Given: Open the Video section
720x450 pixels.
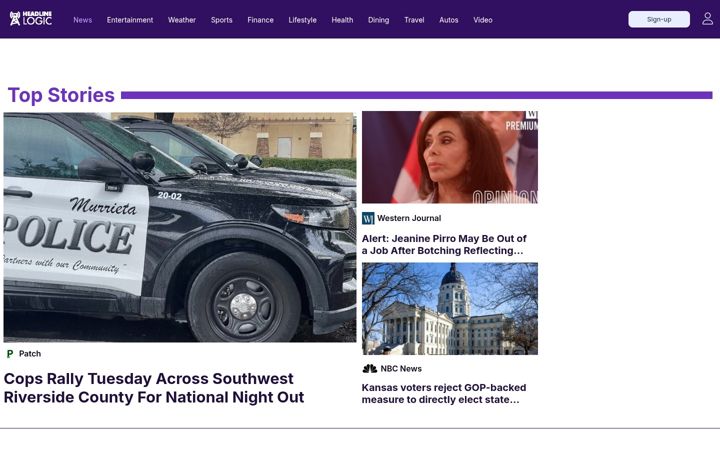Looking at the screenshot, I should tap(483, 20).
